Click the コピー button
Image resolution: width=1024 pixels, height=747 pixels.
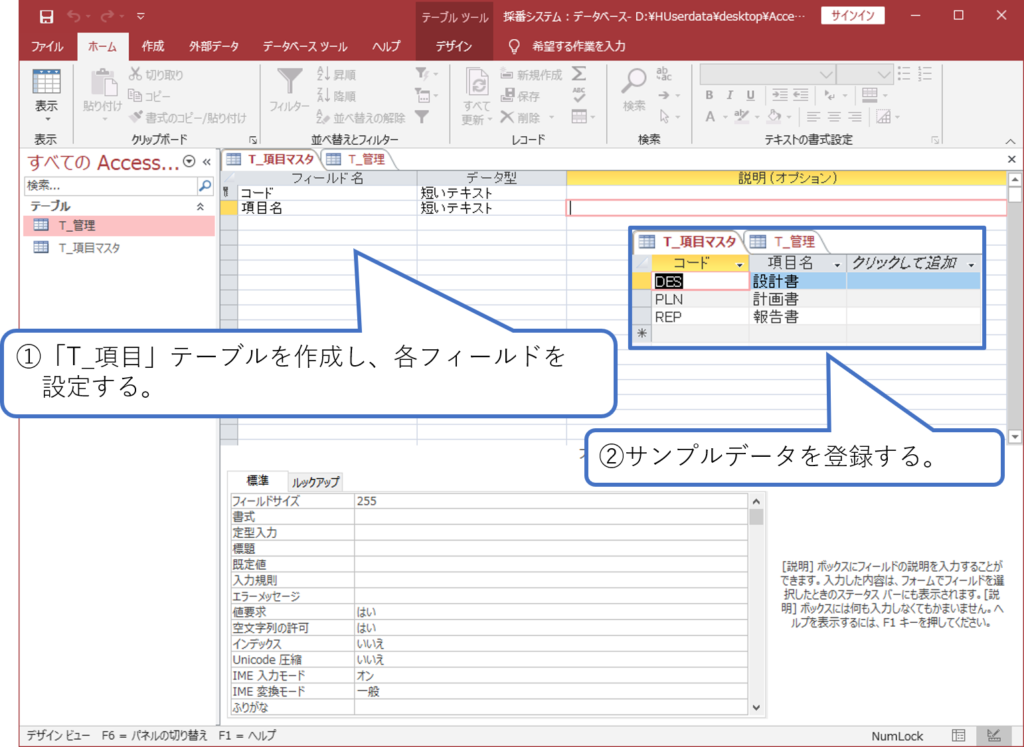pyautogui.click(x=150, y=96)
